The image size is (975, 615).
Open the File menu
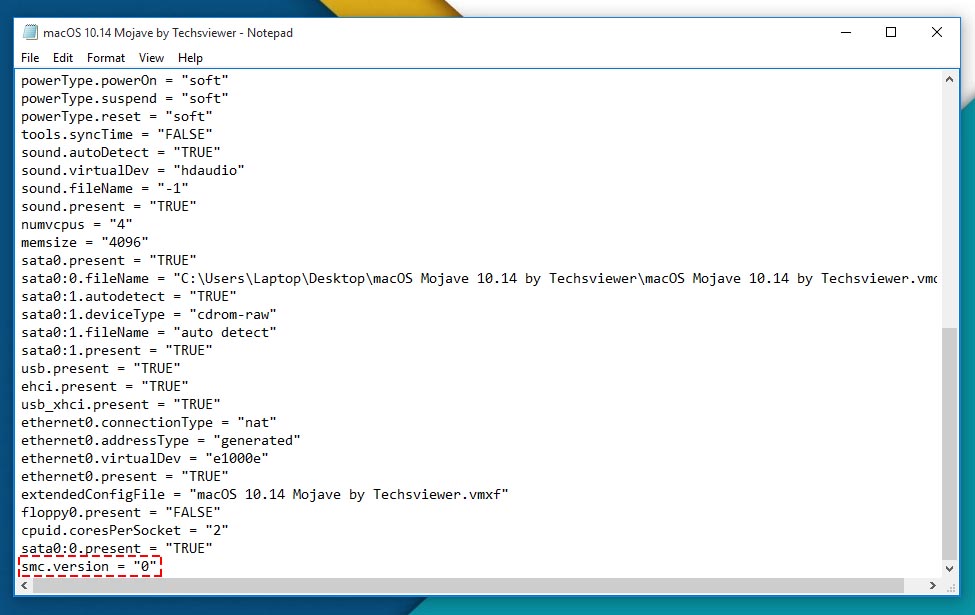pos(30,58)
